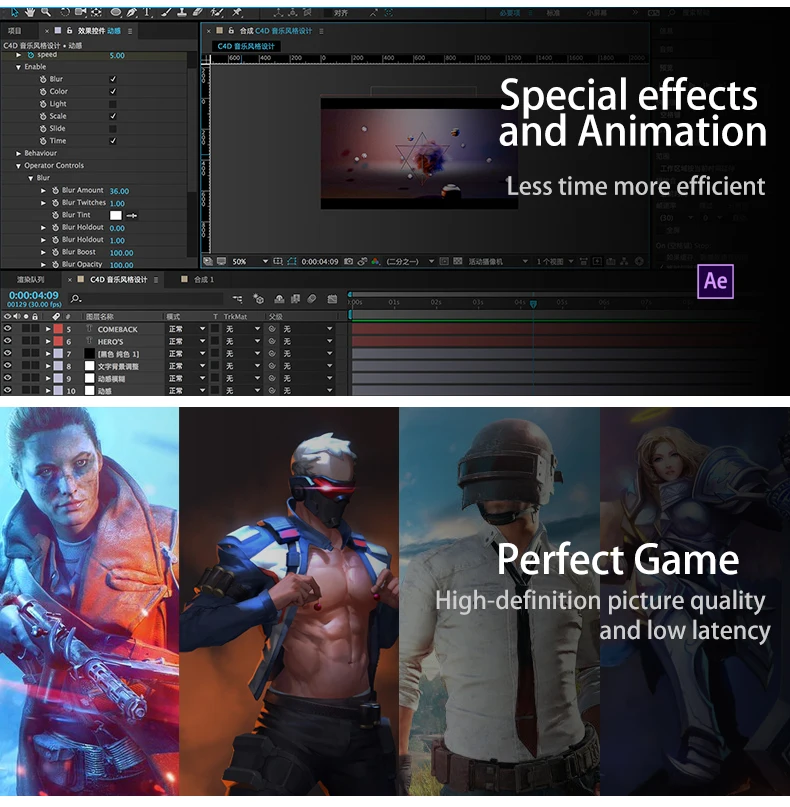790x807 pixels.
Task: Select the Rotation tool
Action: click(x=65, y=12)
